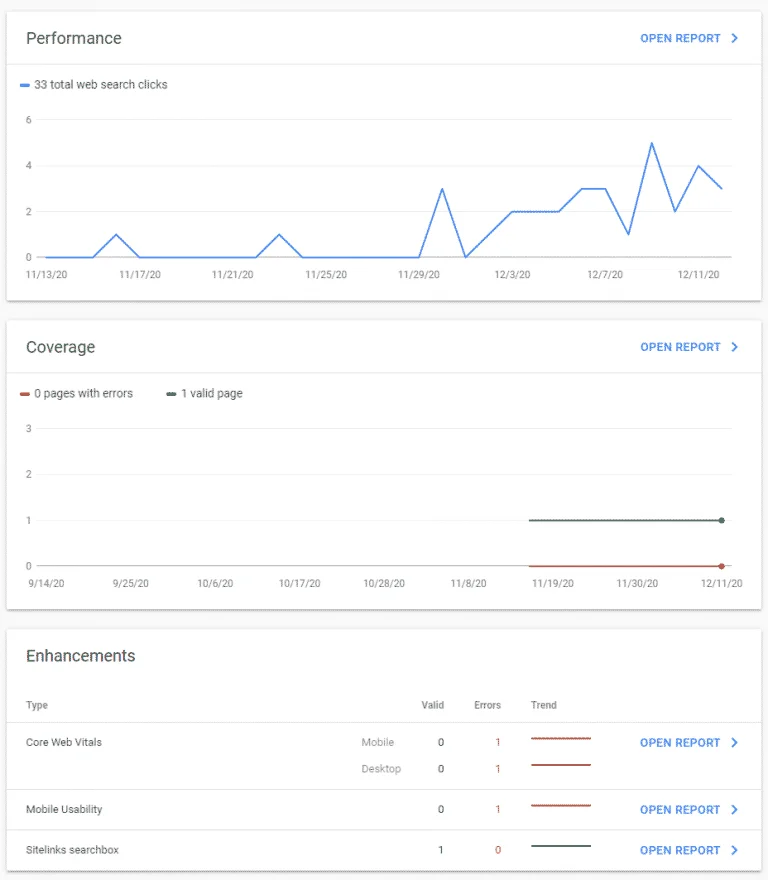Open the Performance report link
Image resolution: width=768 pixels, height=880 pixels.
pos(680,38)
